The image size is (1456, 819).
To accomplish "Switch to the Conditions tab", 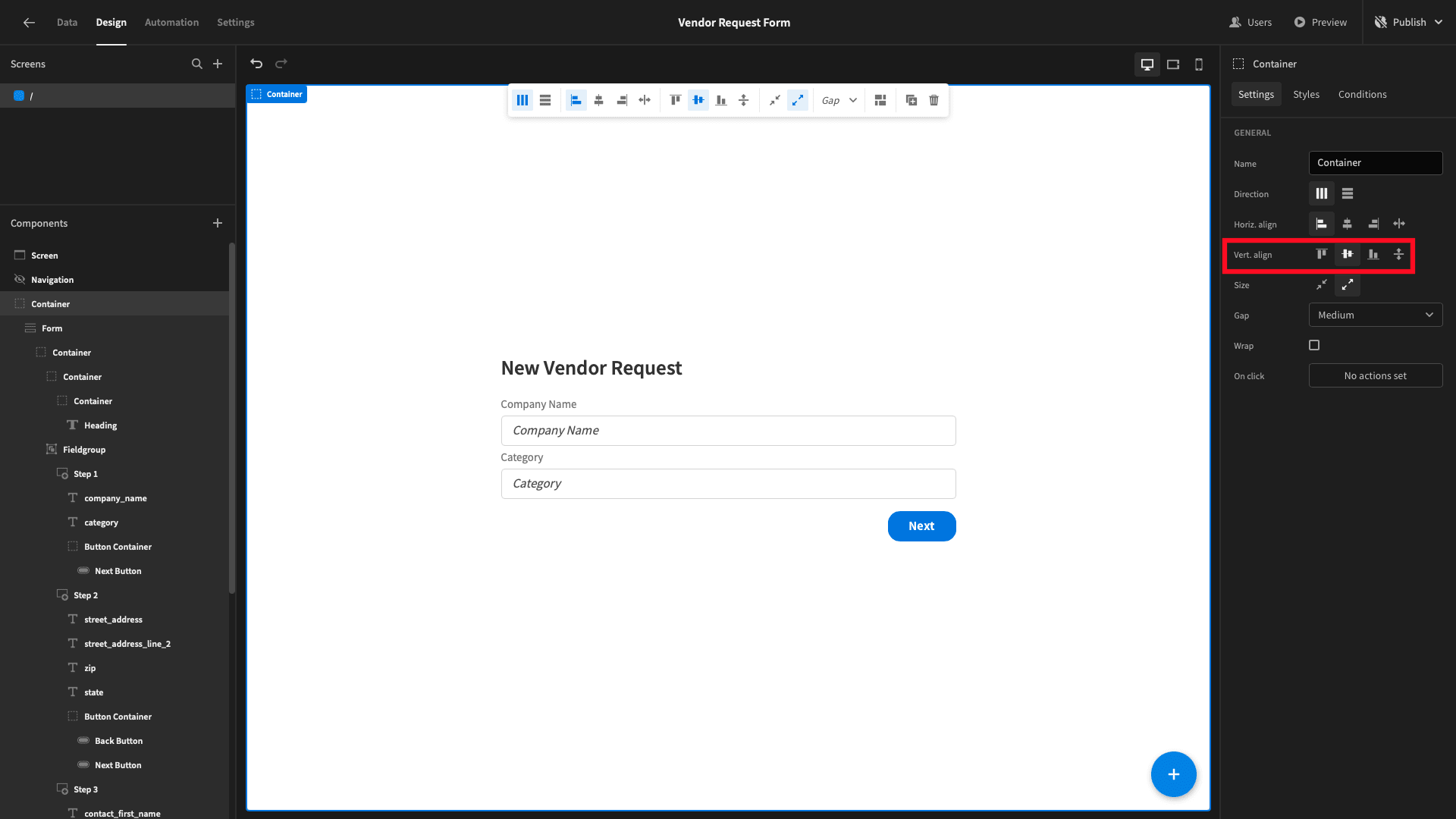I will tap(1362, 94).
